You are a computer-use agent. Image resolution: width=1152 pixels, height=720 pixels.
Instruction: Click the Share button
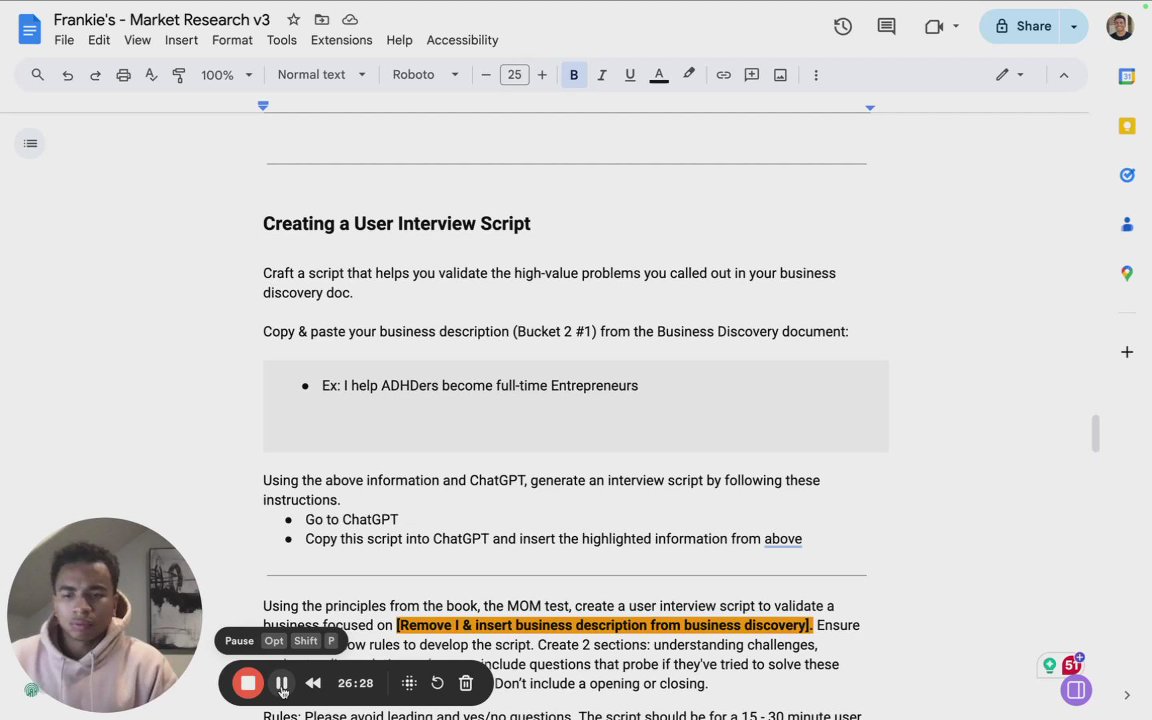pyautogui.click(x=1023, y=26)
